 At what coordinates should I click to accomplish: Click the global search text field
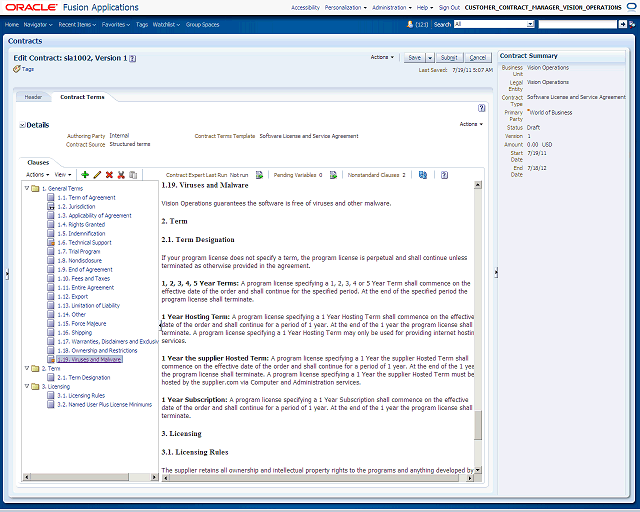[x=578, y=24]
